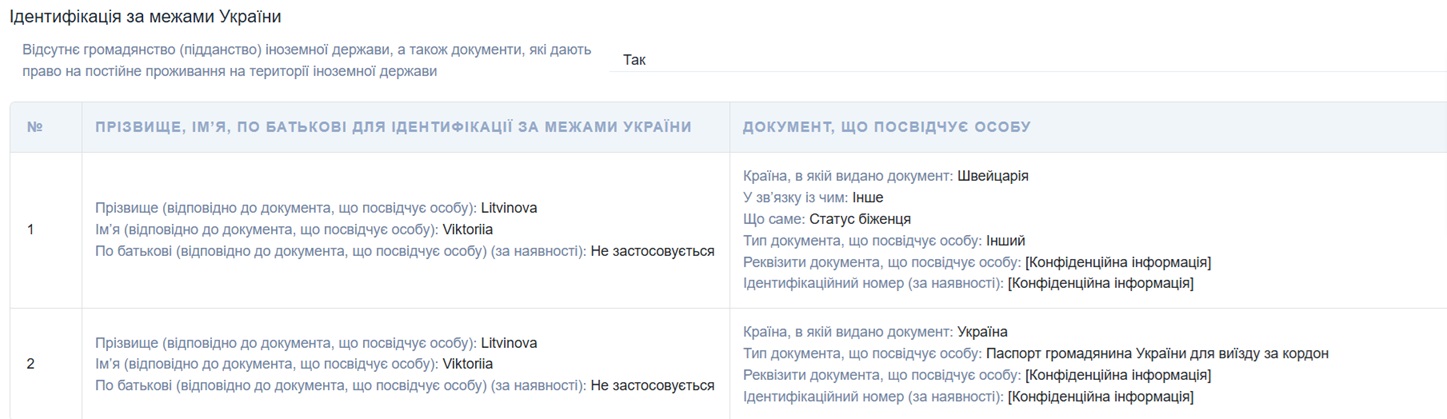Viewport: 1447px width, 419px height.
Task: Click "Не застосовується" patronymic in row one
Action: coord(652,251)
